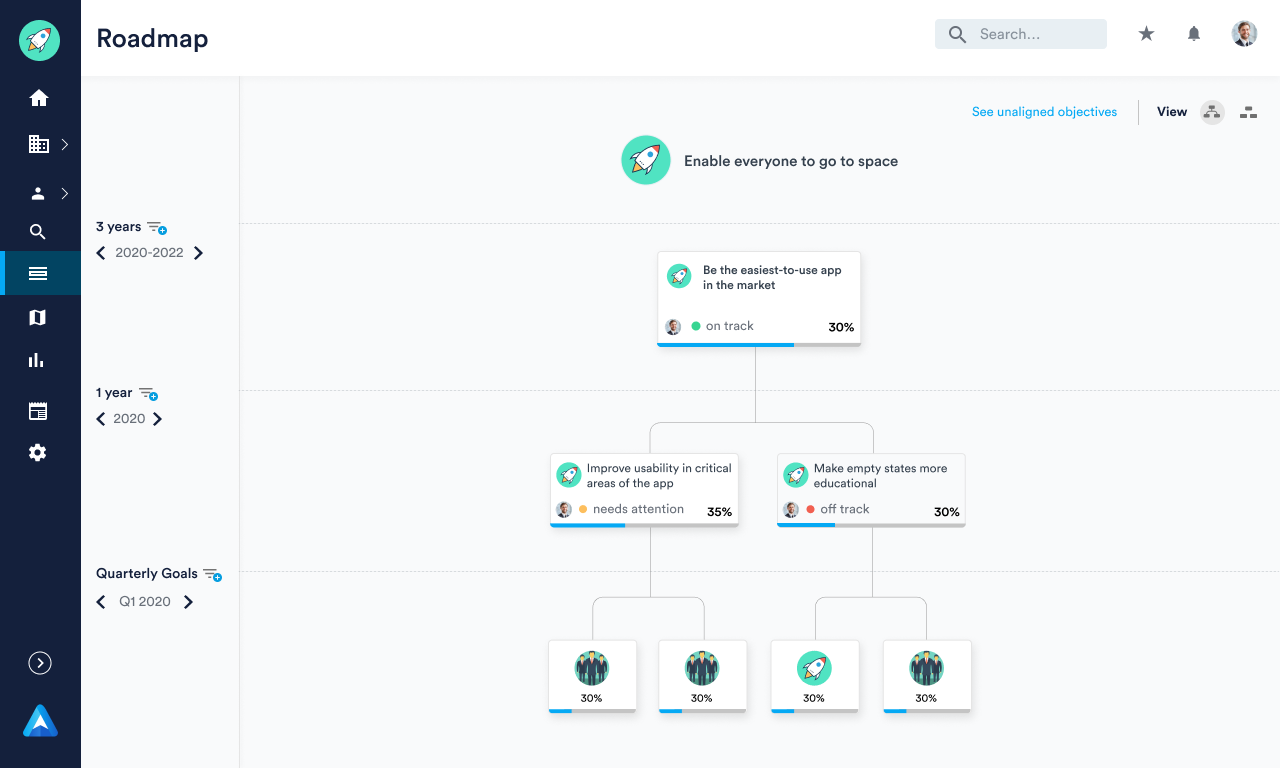Screen dimensions: 1280x768
Task: Click progress bar of Improve usability card
Action: 644,525
